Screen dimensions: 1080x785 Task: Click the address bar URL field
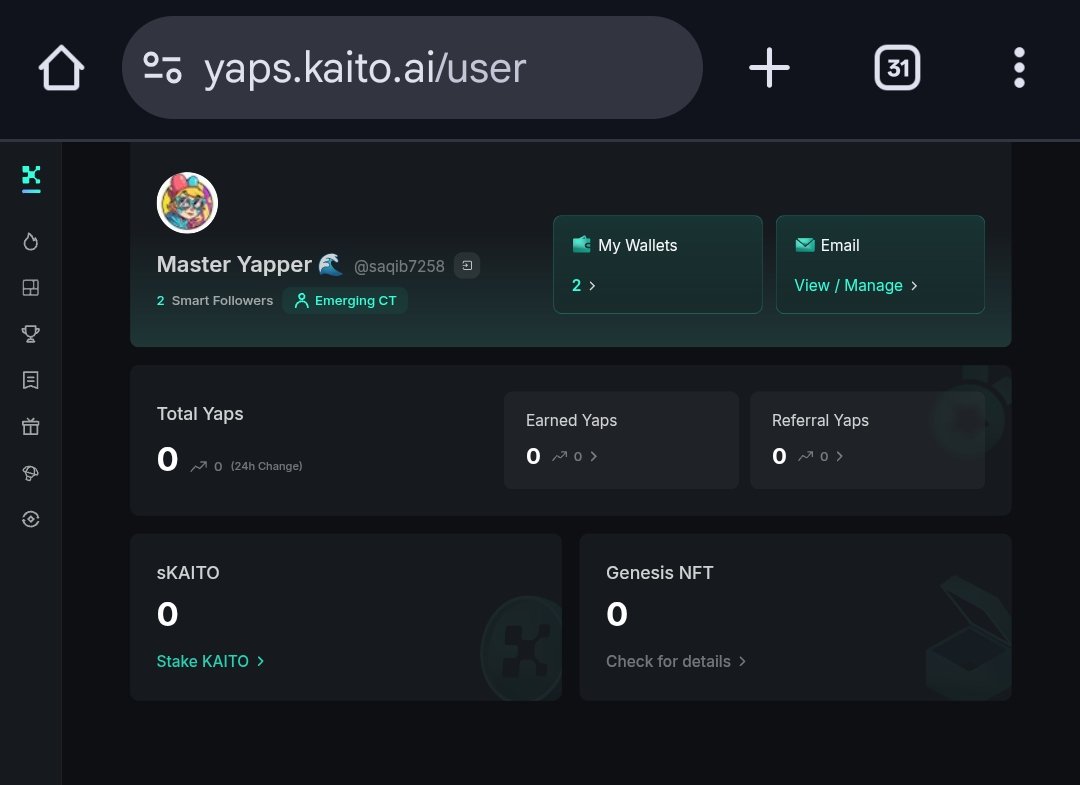[x=412, y=67]
